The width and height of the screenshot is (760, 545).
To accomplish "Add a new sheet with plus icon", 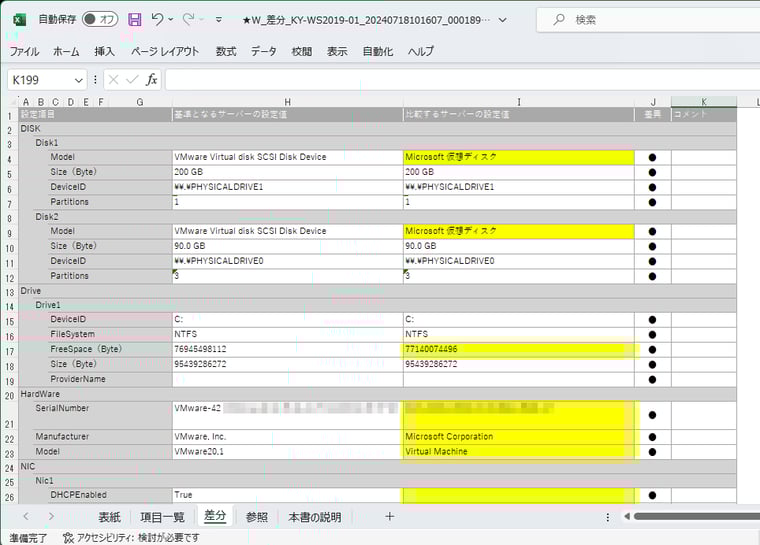I will pos(389,517).
